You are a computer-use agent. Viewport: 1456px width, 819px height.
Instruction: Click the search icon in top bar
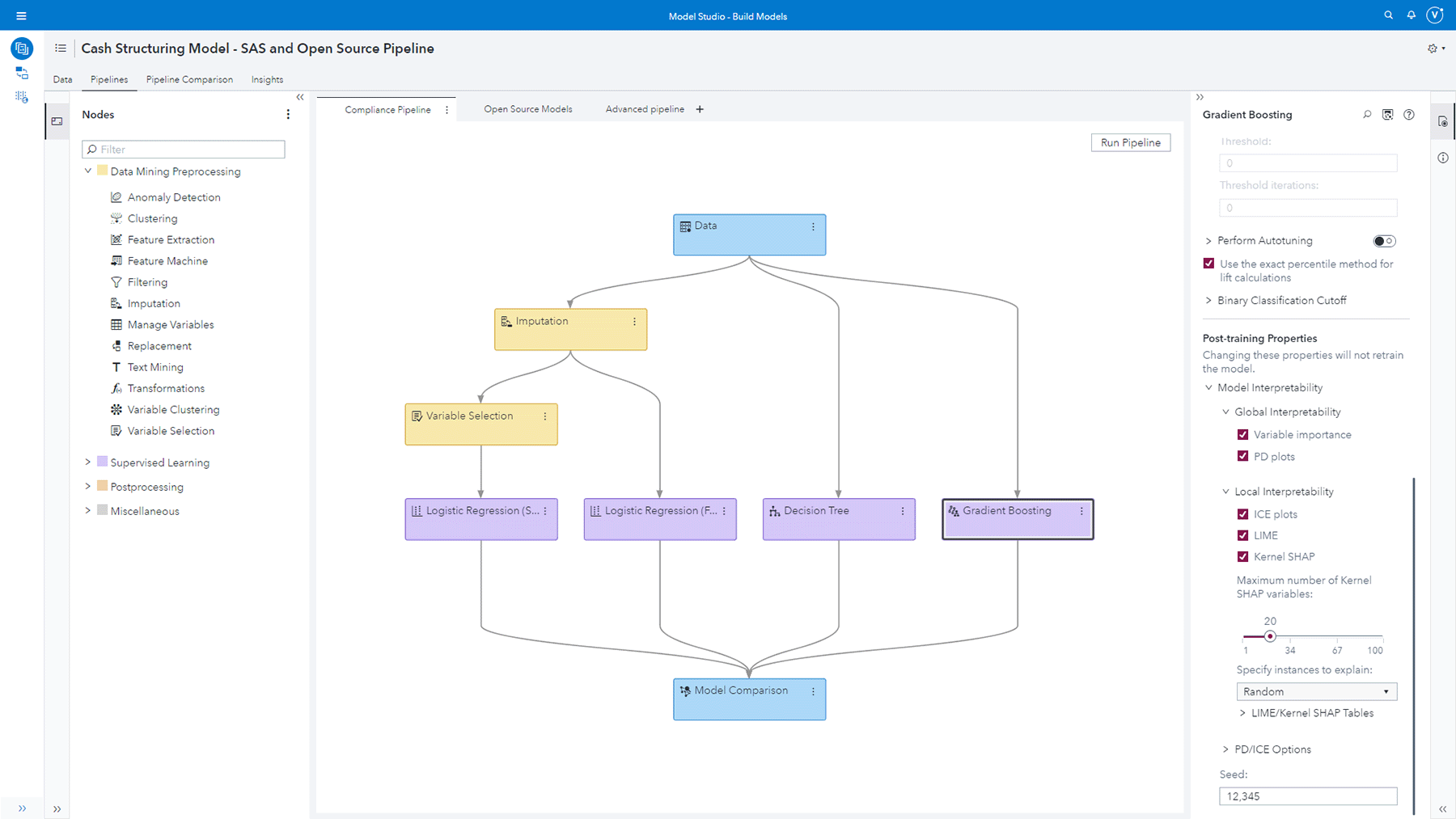point(1389,15)
